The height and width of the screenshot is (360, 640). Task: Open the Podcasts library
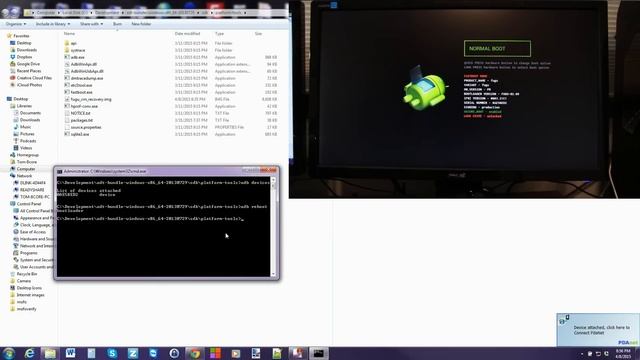[x=28, y=141]
